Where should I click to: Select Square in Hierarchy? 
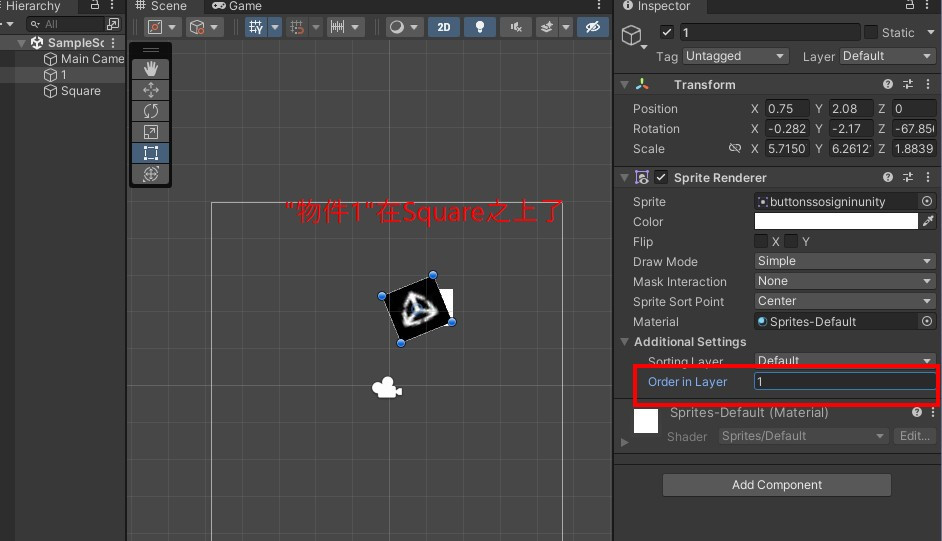(x=72, y=91)
